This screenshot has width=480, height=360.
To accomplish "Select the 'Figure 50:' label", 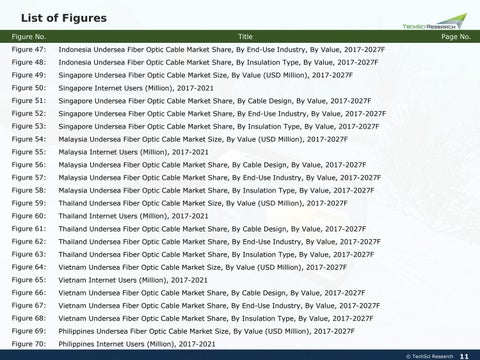I will coord(29,88).
